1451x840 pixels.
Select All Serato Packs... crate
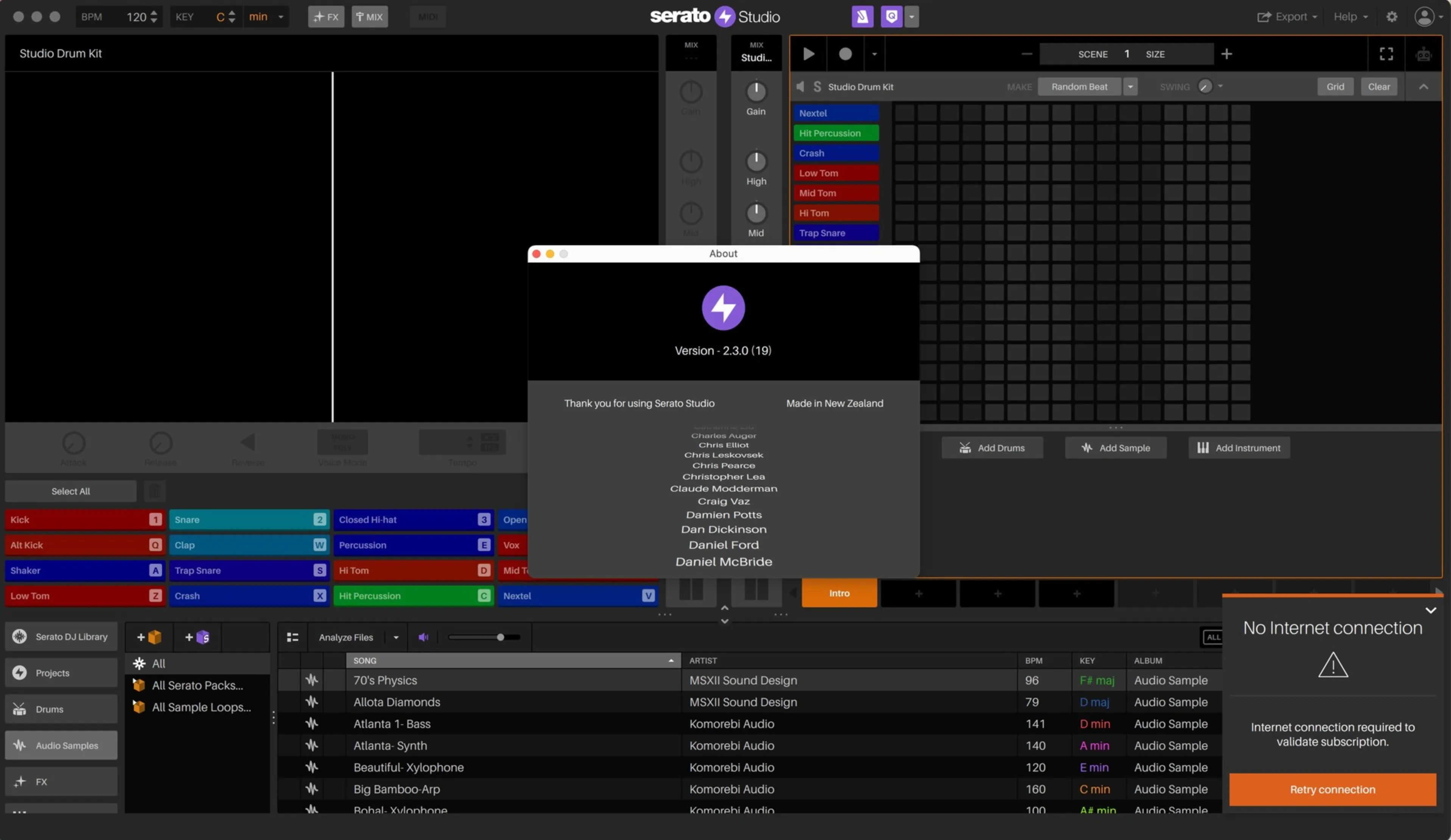tap(197, 685)
